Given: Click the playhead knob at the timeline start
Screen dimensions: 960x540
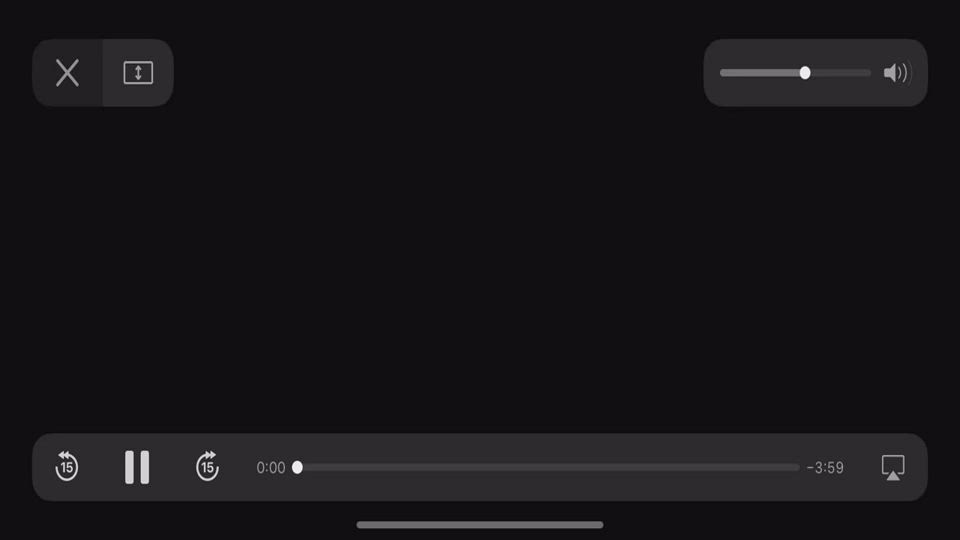Looking at the screenshot, I should (x=298, y=467).
